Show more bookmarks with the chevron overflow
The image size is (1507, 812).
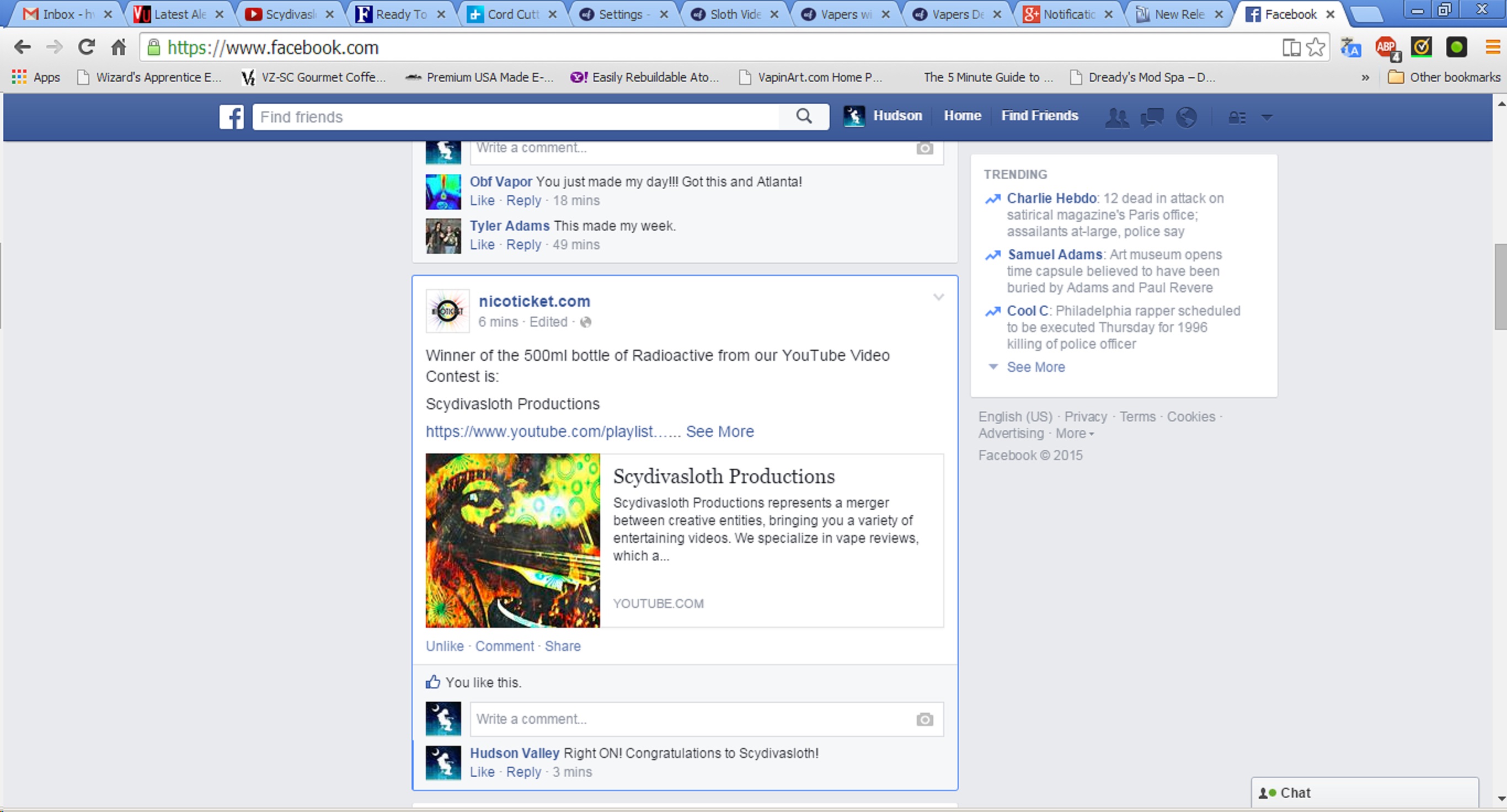[1365, 77]
